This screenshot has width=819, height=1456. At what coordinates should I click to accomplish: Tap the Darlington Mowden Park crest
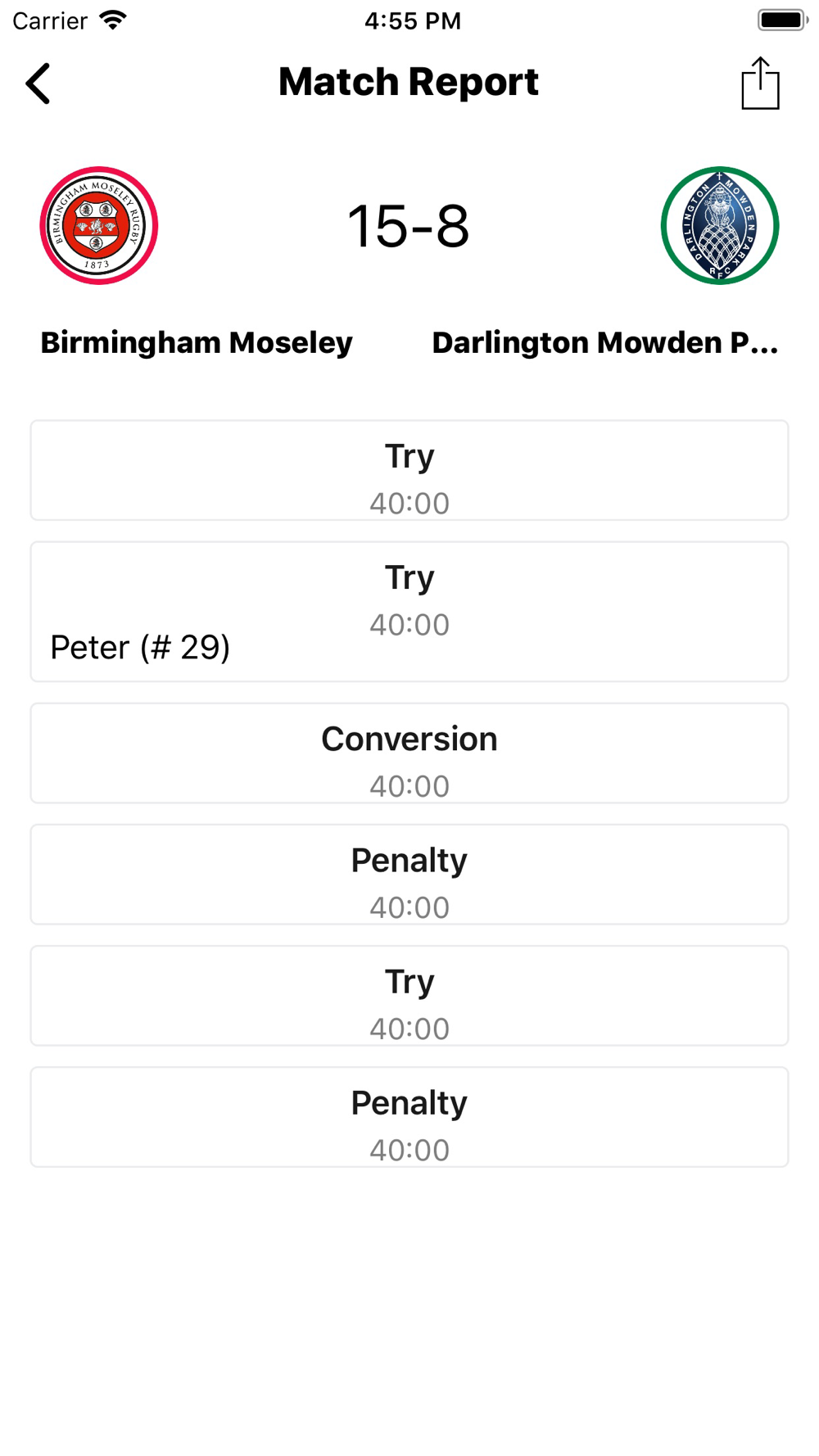pos(720,225)
